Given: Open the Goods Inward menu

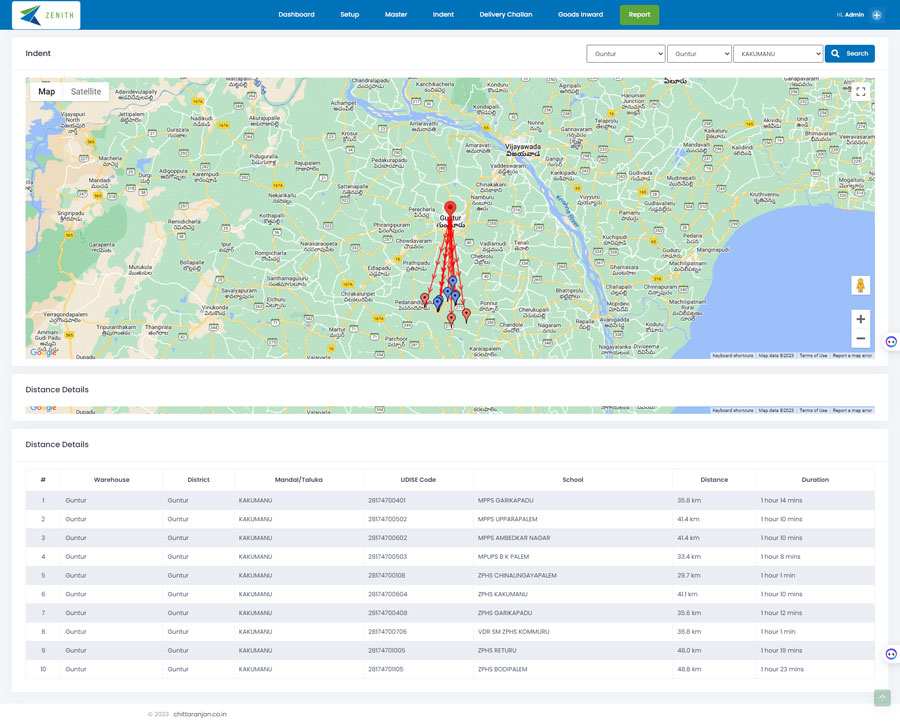Looking at the screenshot, I should tap(580, 14).
